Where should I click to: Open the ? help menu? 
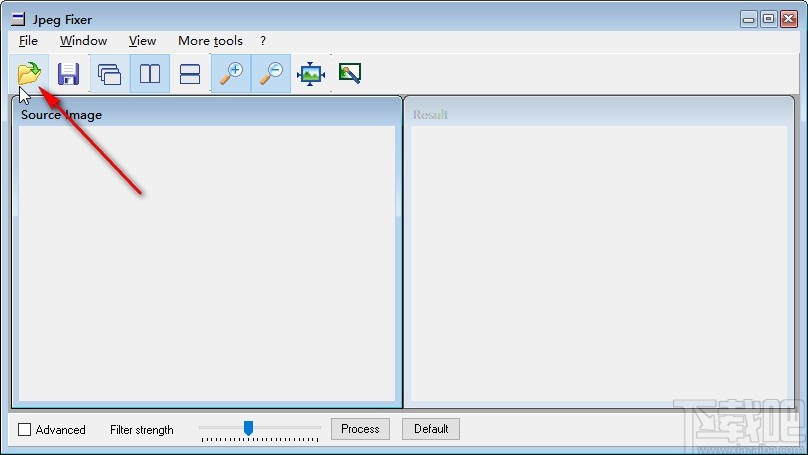pyautogui.click(x=263, y=41)
